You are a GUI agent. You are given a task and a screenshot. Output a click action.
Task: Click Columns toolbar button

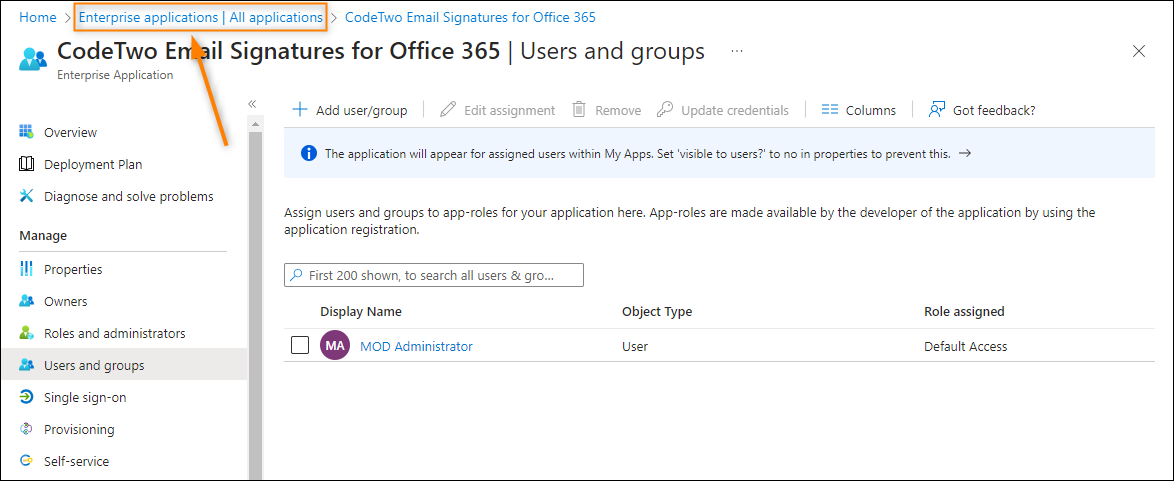tap(859, 109)
